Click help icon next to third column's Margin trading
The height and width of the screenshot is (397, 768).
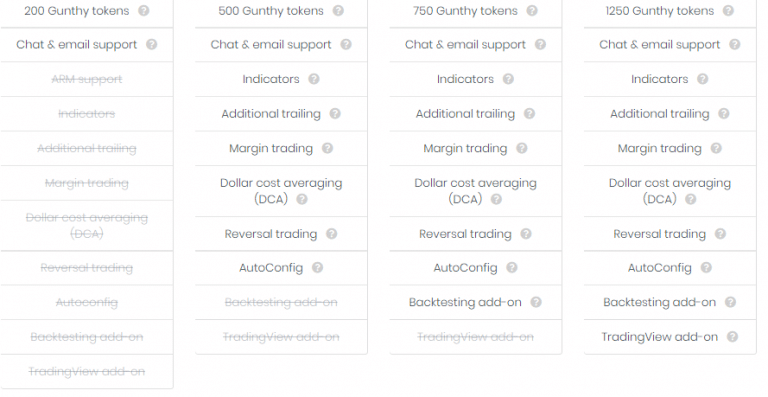(522, 148)
